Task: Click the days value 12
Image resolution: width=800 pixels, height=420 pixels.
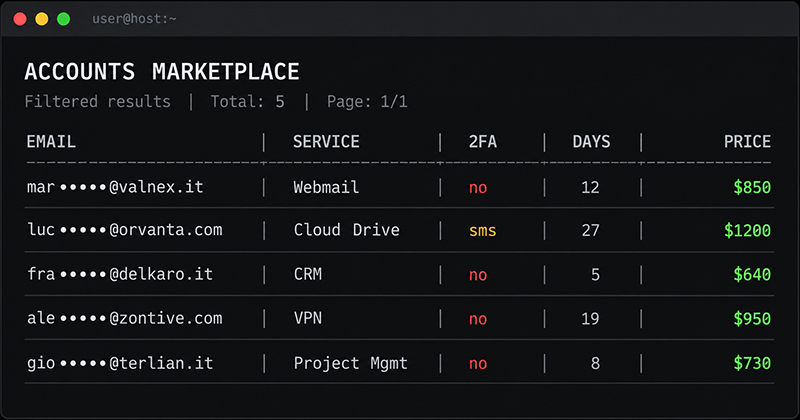Action: pyautogui.click(x=590, y=187)
